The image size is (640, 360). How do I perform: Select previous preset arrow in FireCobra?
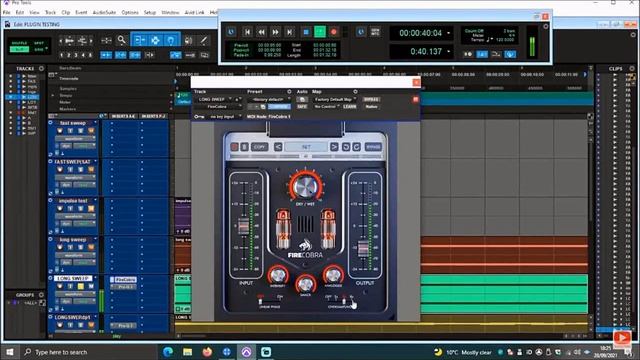pyautogui.click(x=278, y=147)
